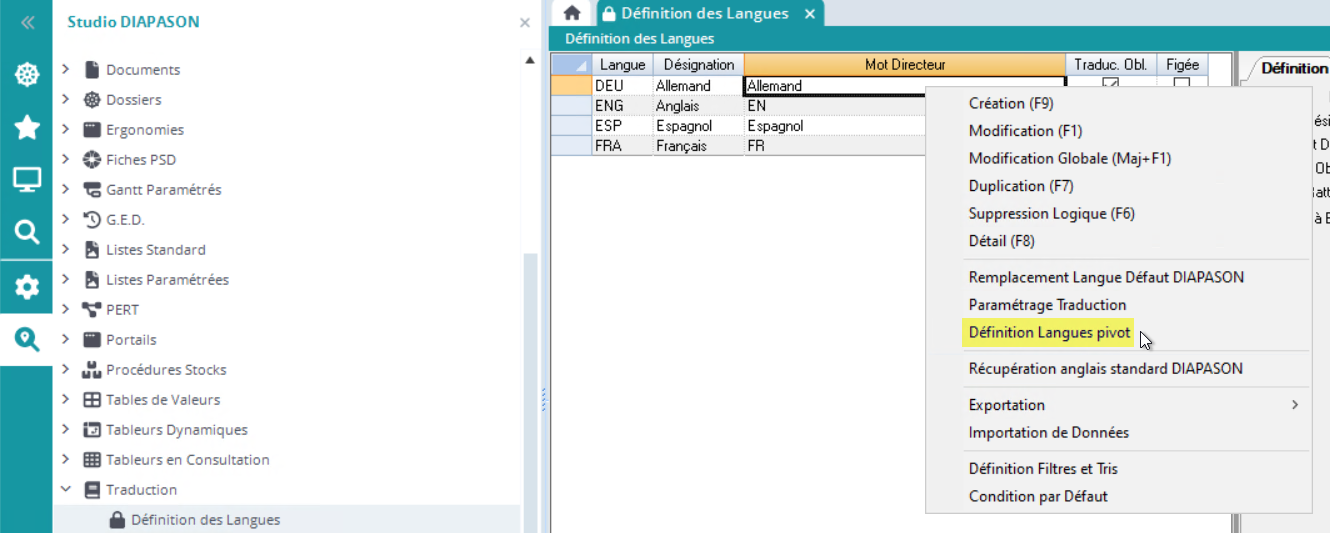Open favorites via the star icon

[x=26, y=128]
